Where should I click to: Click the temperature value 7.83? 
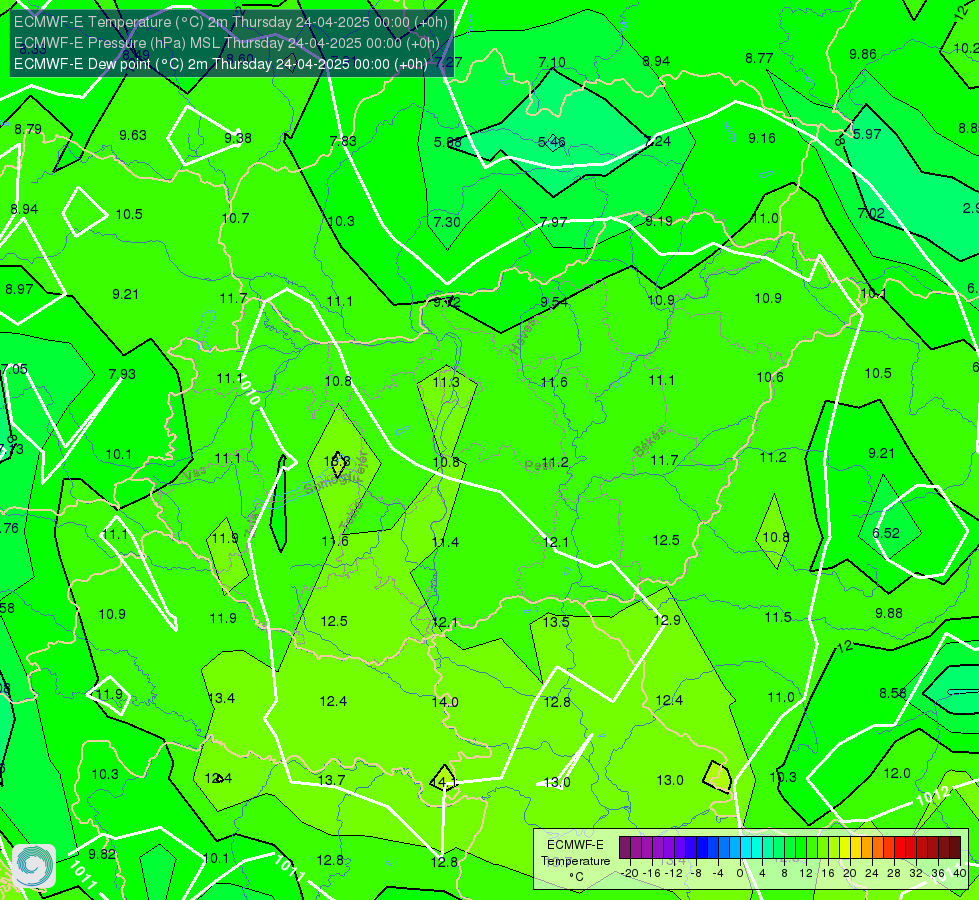[343, 141]
